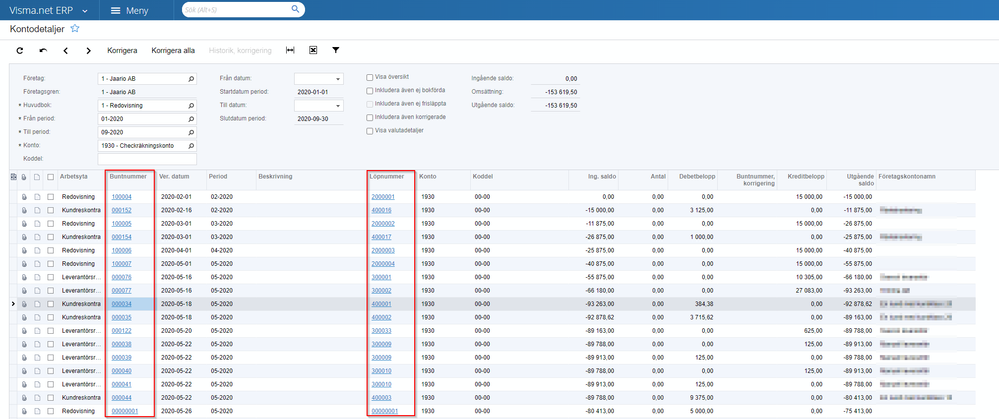
Task: Go to previous record arrow
Action: click(x=66, y=50)
